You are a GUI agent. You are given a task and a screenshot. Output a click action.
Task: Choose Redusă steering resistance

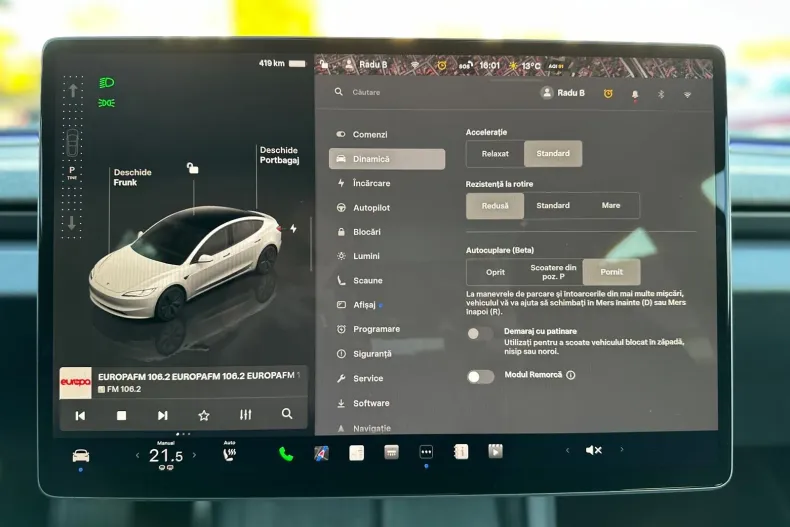[495, 206]
